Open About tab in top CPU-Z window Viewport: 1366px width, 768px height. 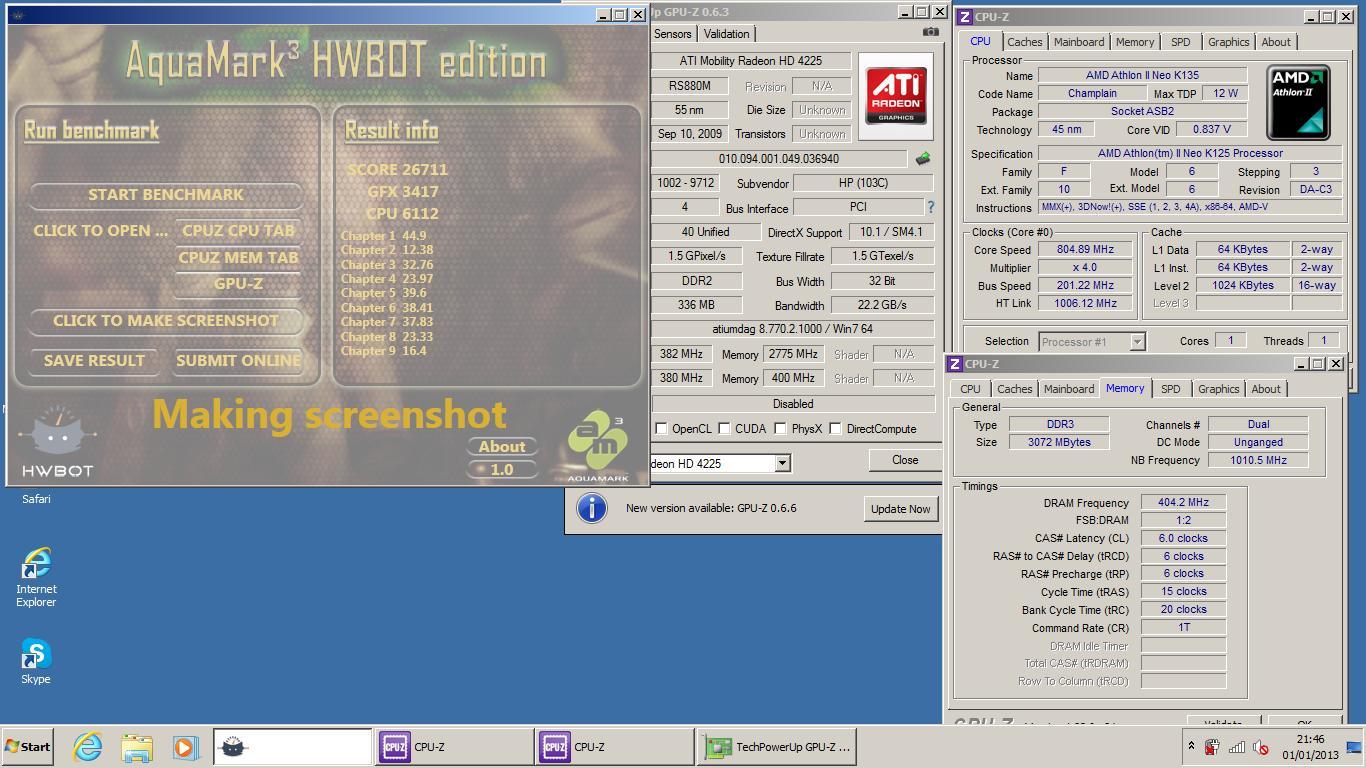coord(1276,42)
